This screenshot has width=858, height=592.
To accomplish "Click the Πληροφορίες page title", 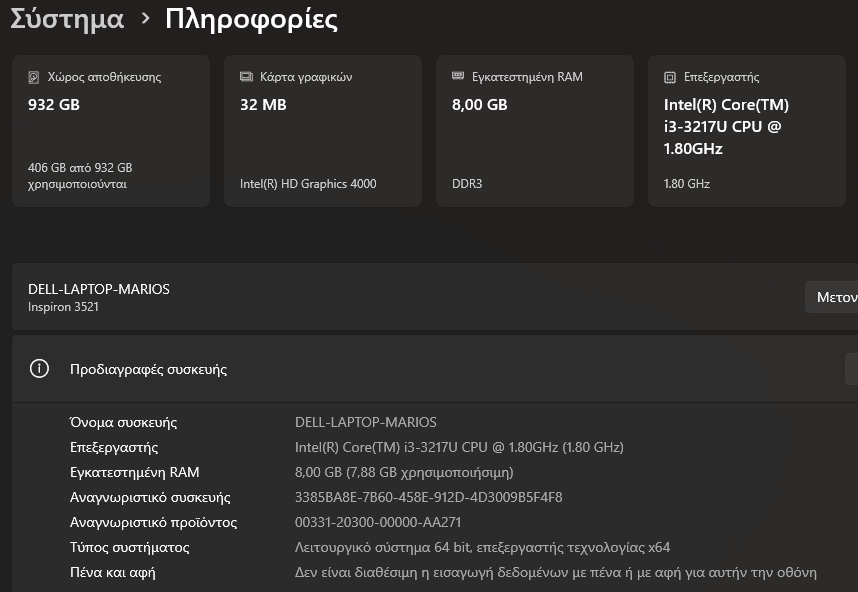I will coord(251,19).
